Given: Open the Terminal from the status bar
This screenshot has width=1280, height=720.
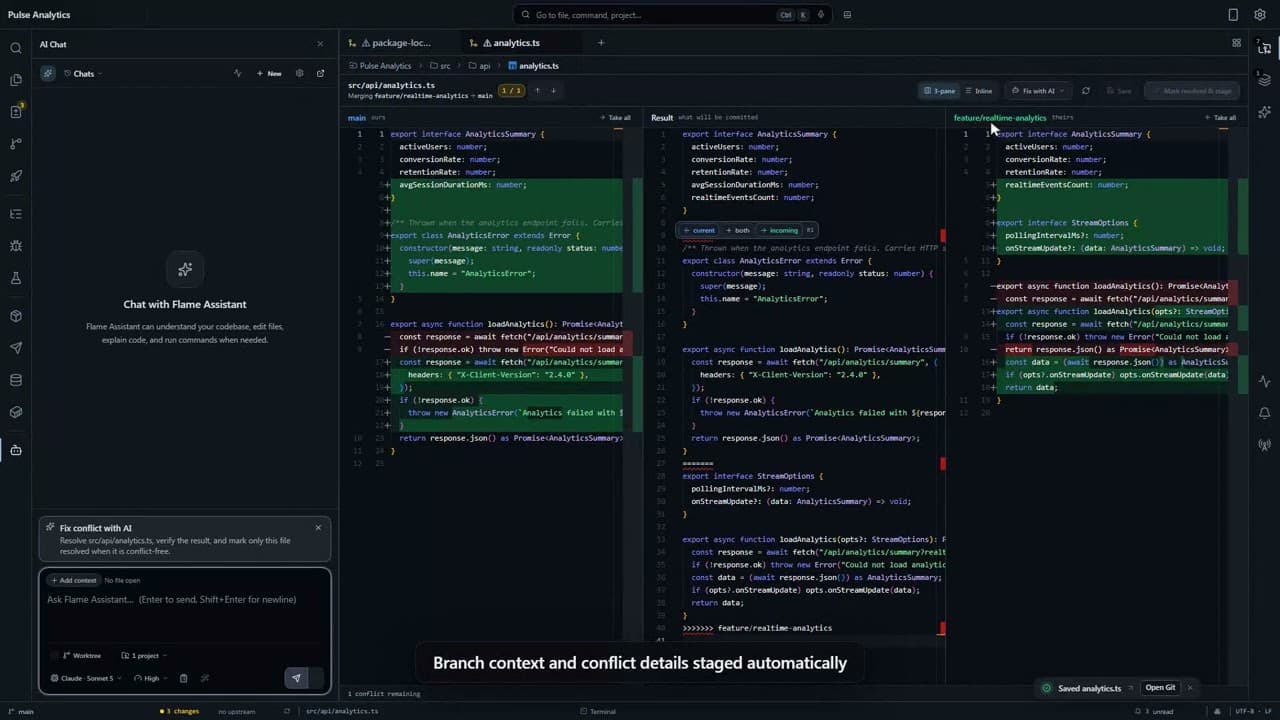Looking at the screenshot, I should (x=597, y=711).
